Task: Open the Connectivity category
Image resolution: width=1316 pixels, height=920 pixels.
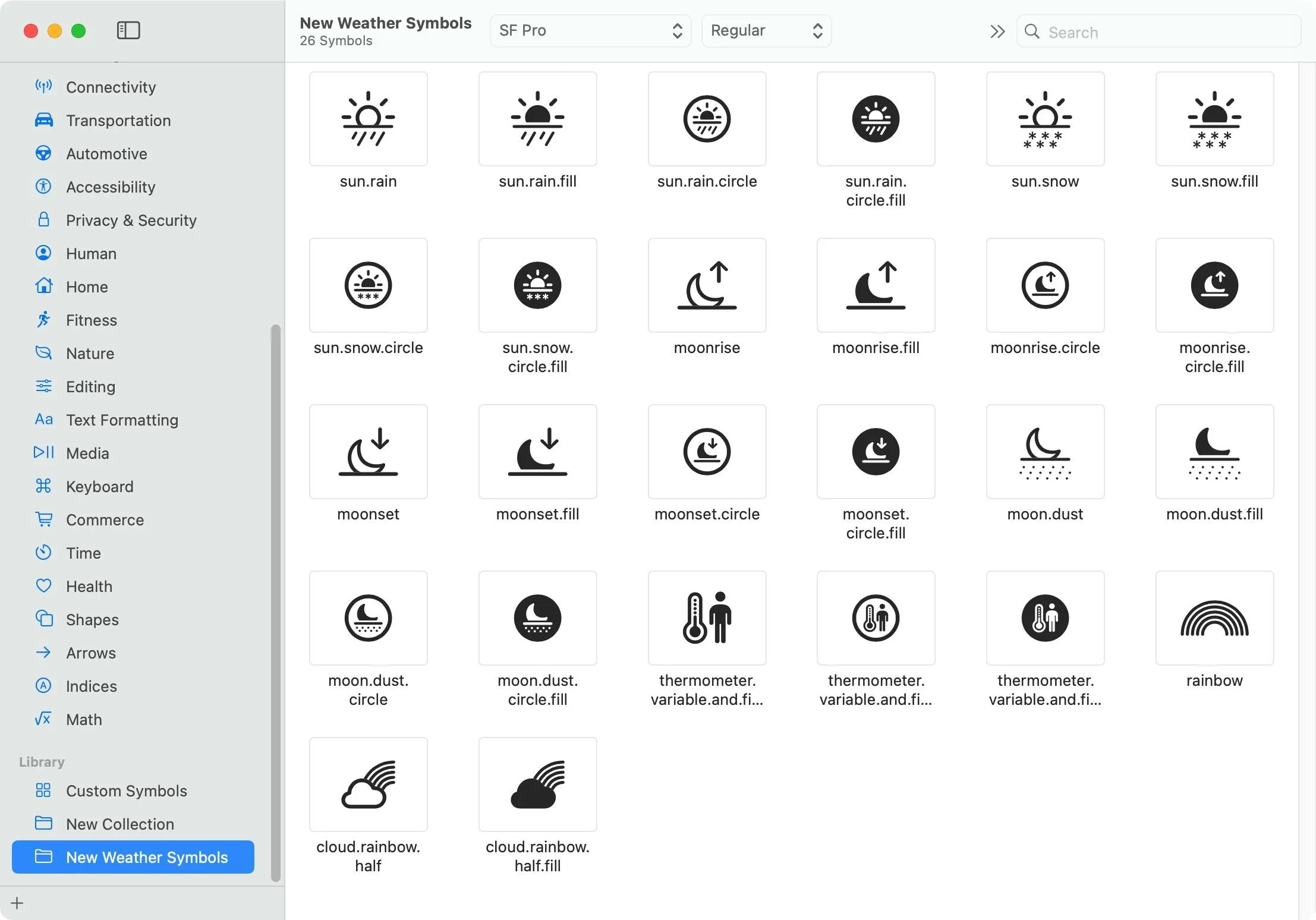Action: 133,87
